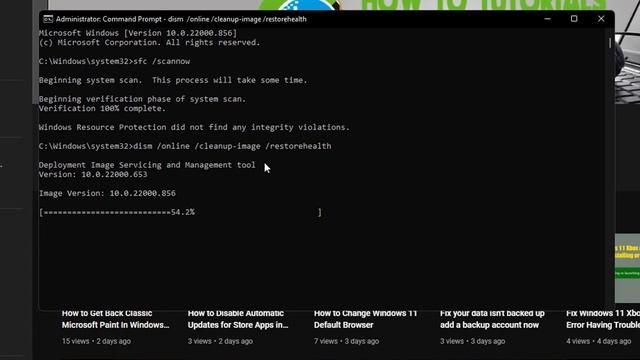
Task: Click 'Deployment Image Servicing and Management tool' line
Action: click(x=147, y=165)
